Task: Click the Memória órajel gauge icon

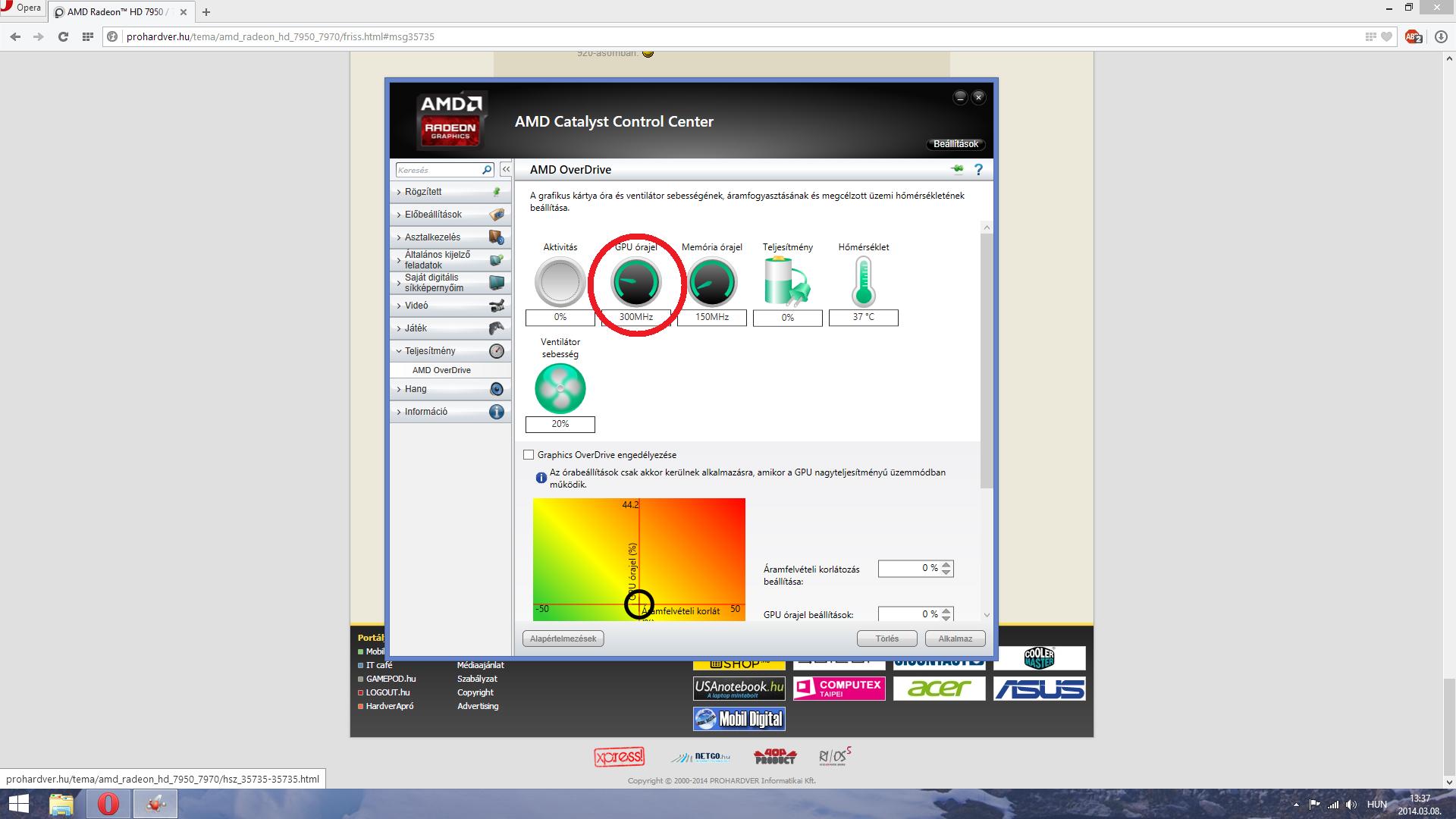Action: (x=712, y=282)
